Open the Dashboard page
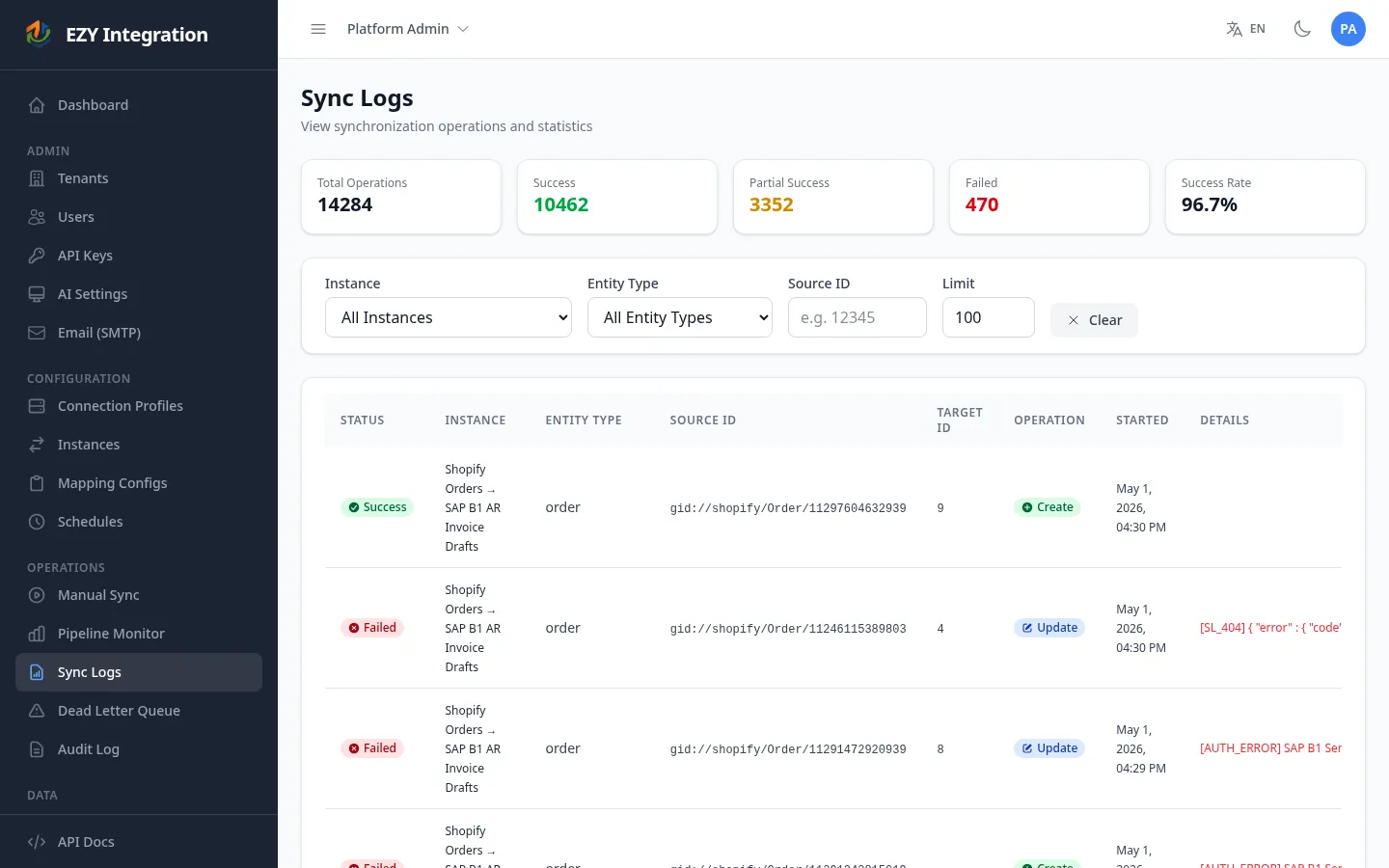The image size is (1389, 868). [139, 105]
